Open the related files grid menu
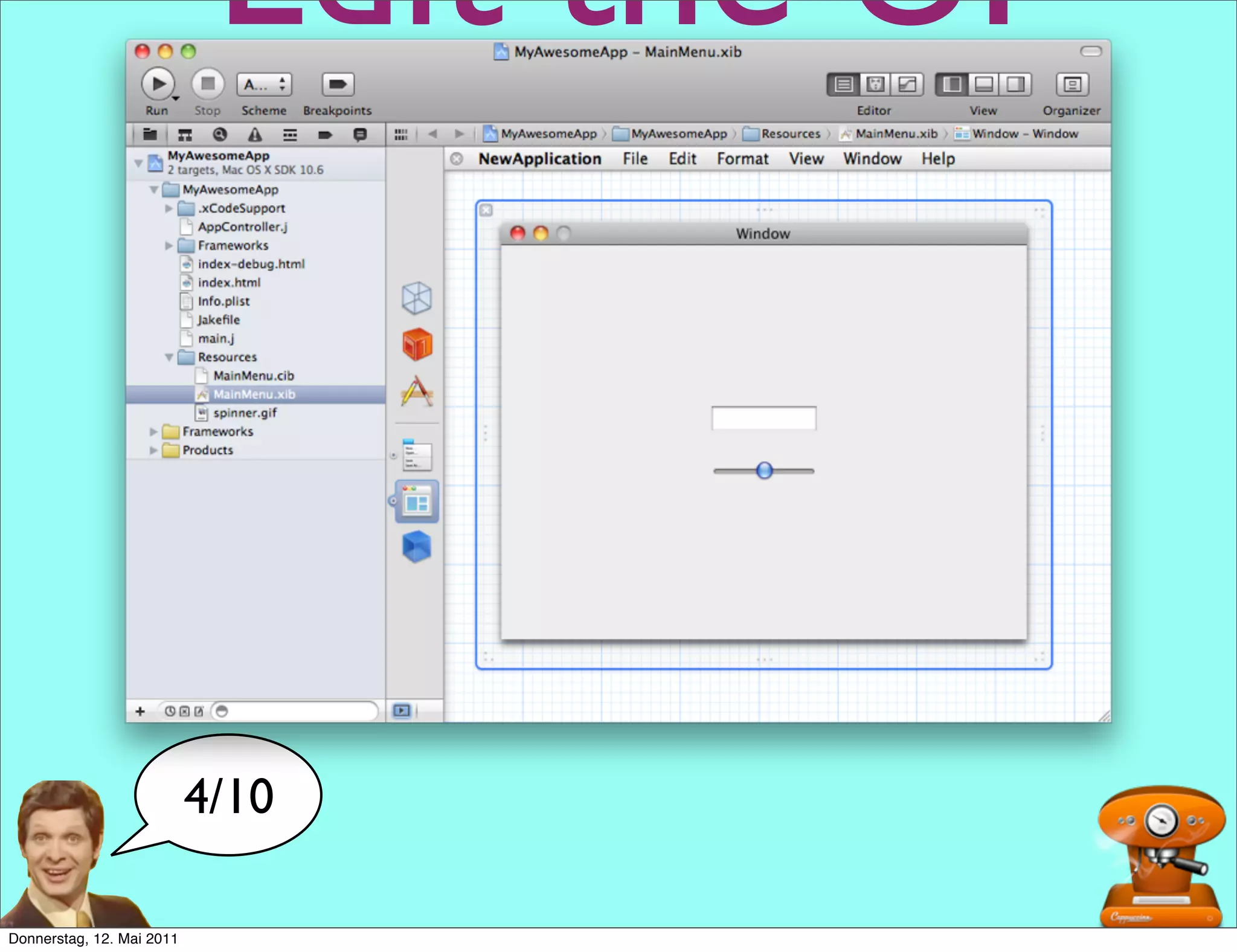 tap(401, 134)
